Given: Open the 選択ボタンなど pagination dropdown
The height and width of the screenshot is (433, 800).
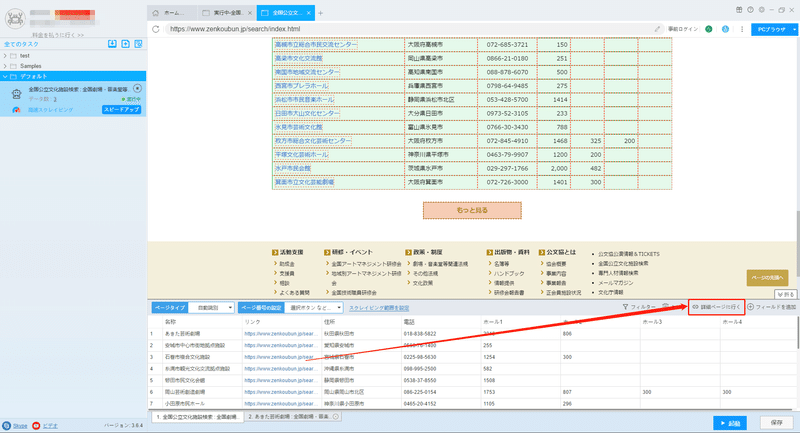Looking at the screenshot, I should (314, 308).
